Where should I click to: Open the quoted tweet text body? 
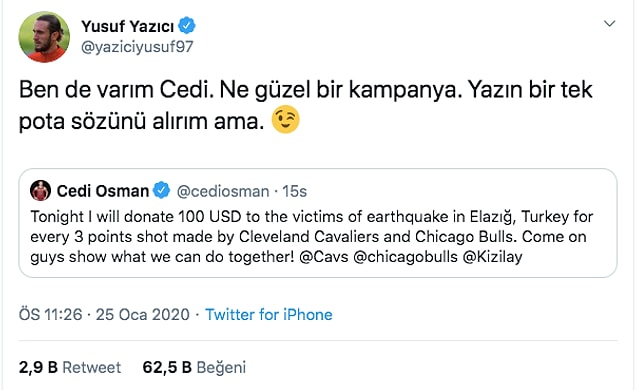(x=312, y=237)
